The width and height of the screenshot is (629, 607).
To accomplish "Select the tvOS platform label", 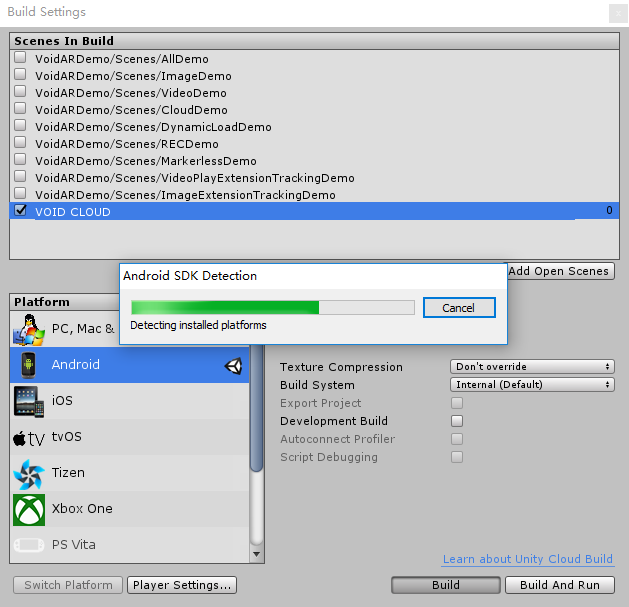I will pos(67,436).
